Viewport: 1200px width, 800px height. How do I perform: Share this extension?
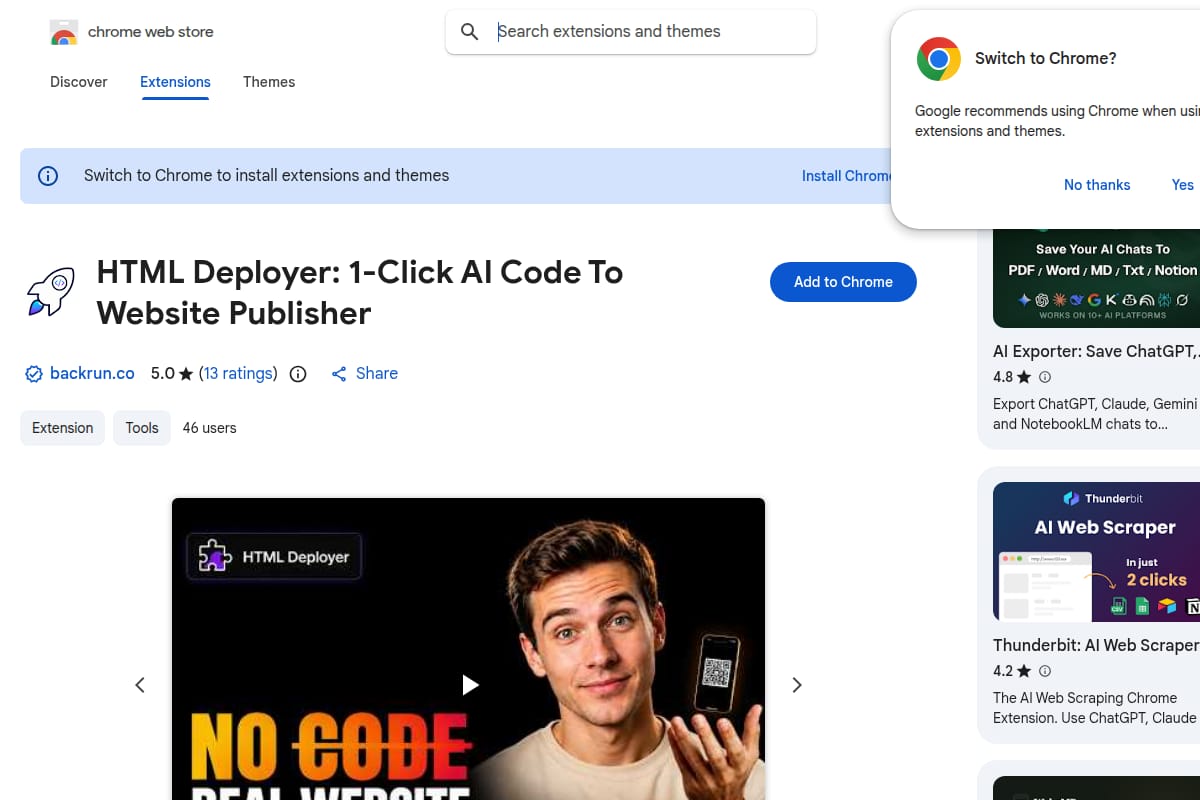coord(364,373)
